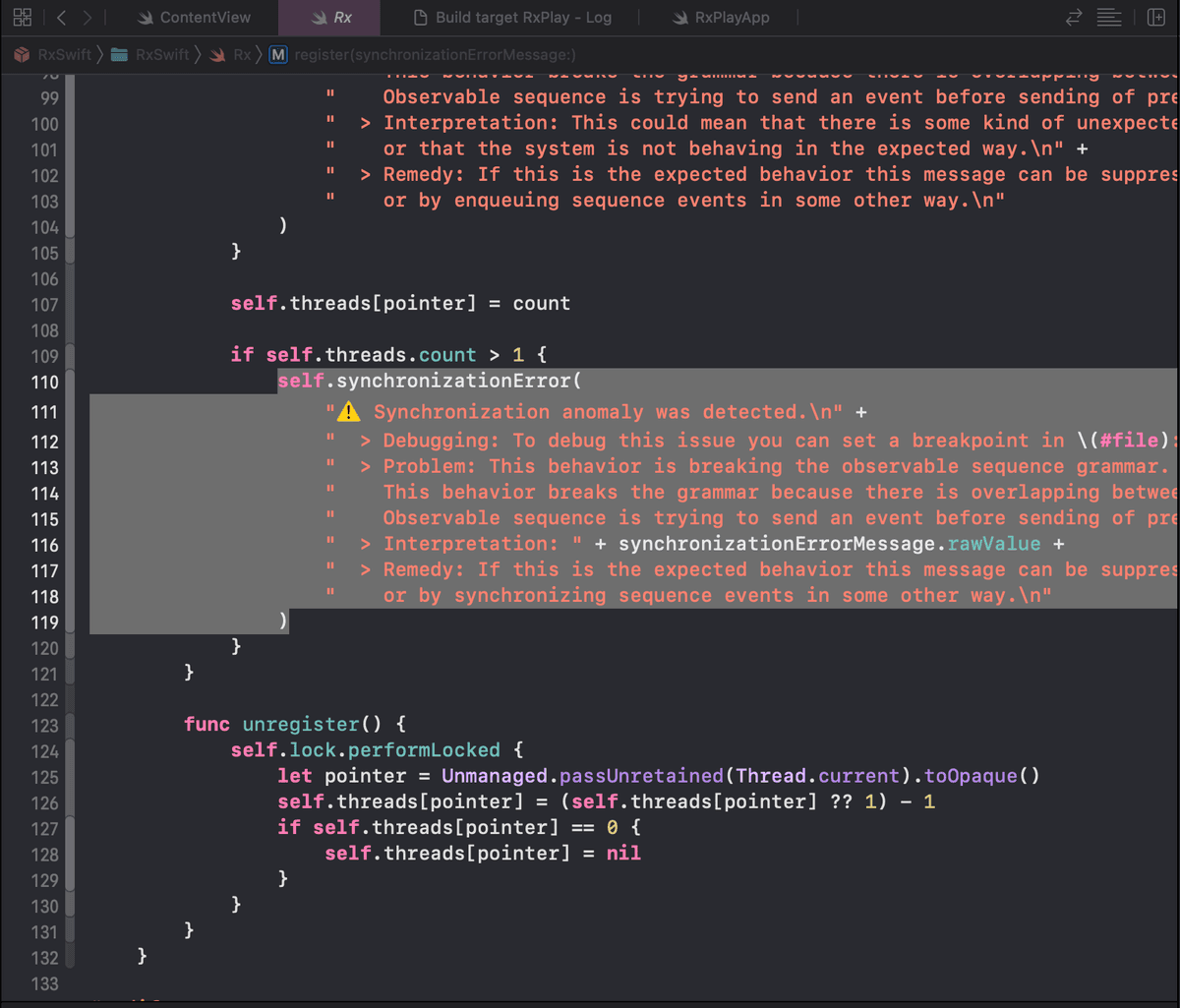The height and width of the screenshot is (1008, 1180).
Task: Open the RxSwift folder breadcrumb
Action: point(149,54)
